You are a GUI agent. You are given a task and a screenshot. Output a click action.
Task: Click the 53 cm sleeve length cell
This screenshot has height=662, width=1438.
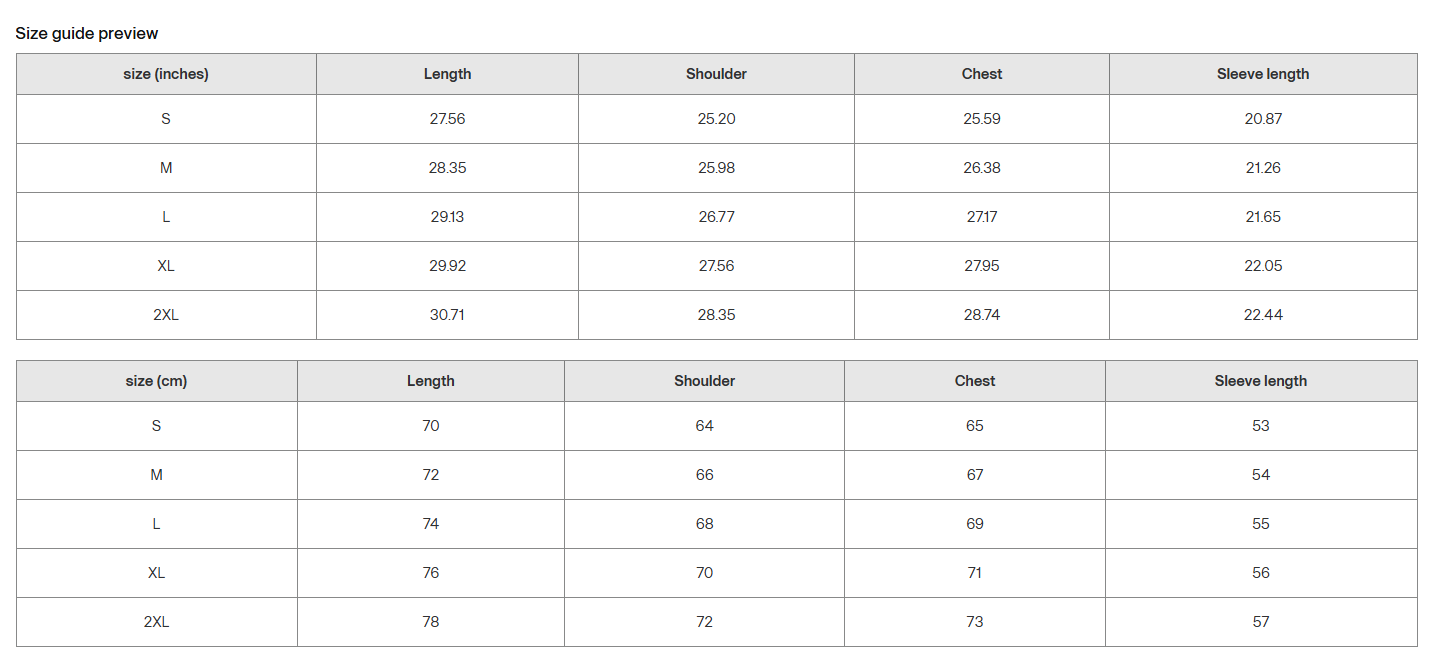tap(1260, 426)
